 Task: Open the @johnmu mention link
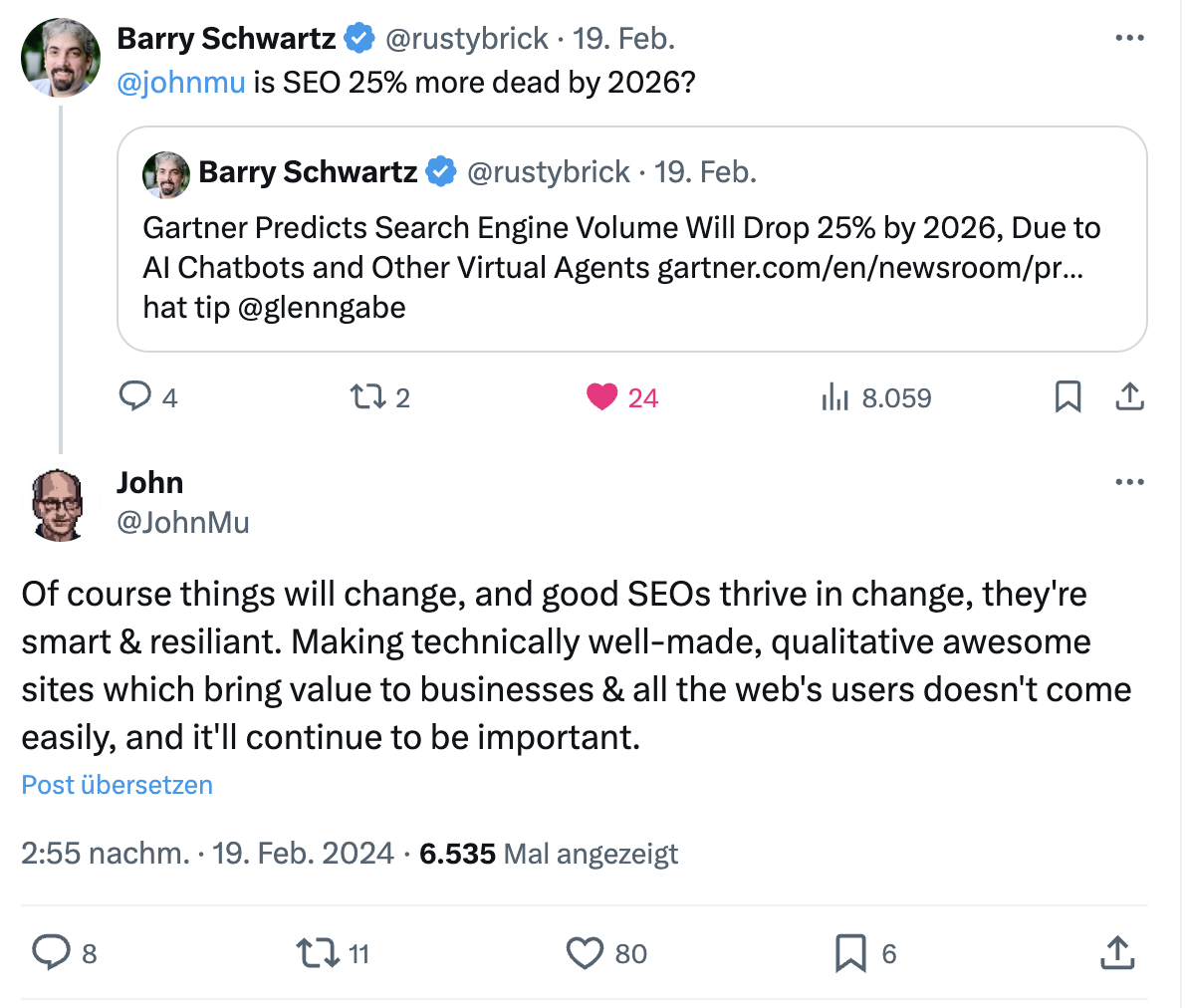pyautogui.click(x=180, y=83)
